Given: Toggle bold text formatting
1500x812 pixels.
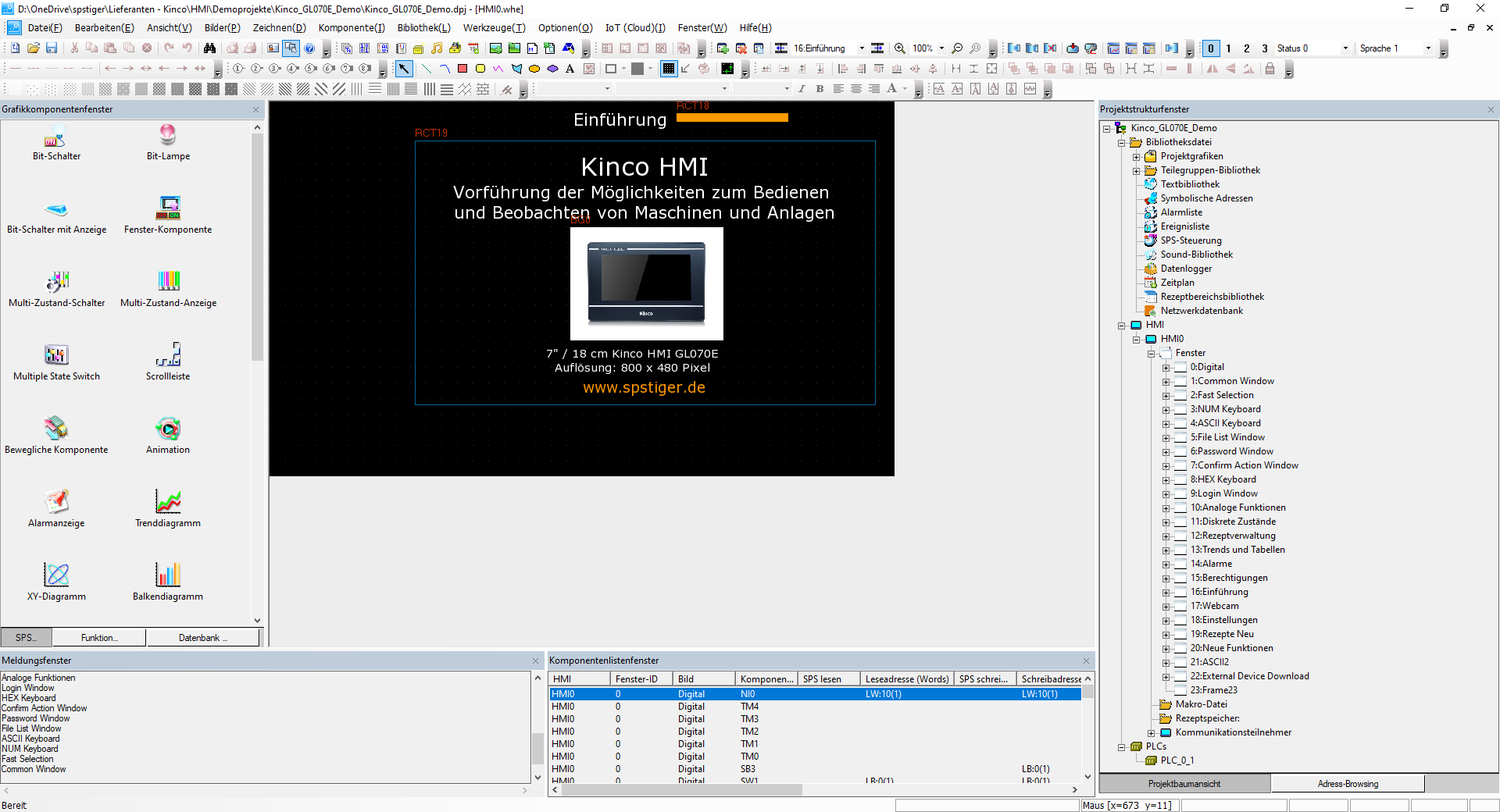Looking at the screenshot, I should [x=820, y=89].
